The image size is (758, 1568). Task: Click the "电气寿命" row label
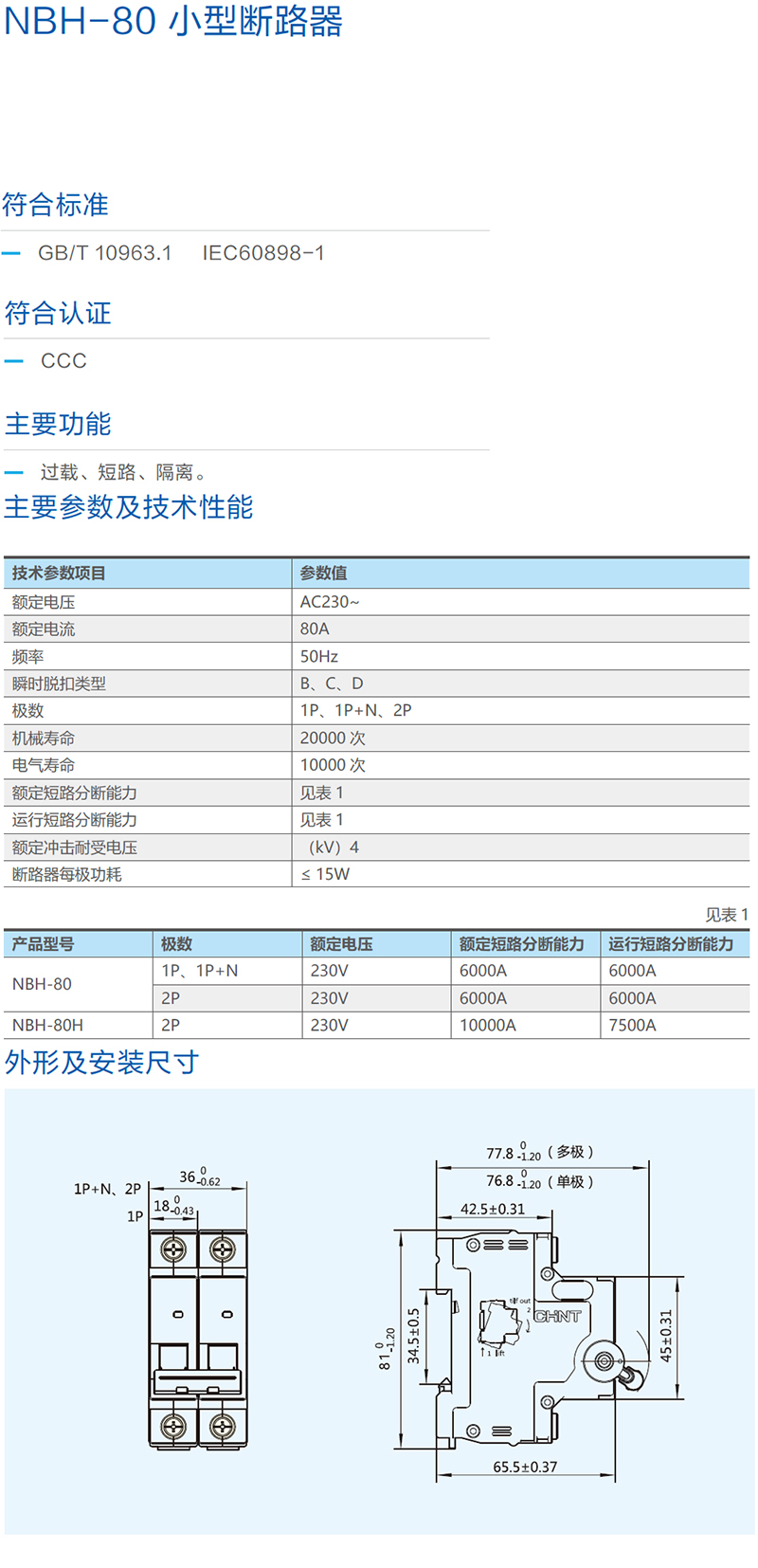pos(44,765)
